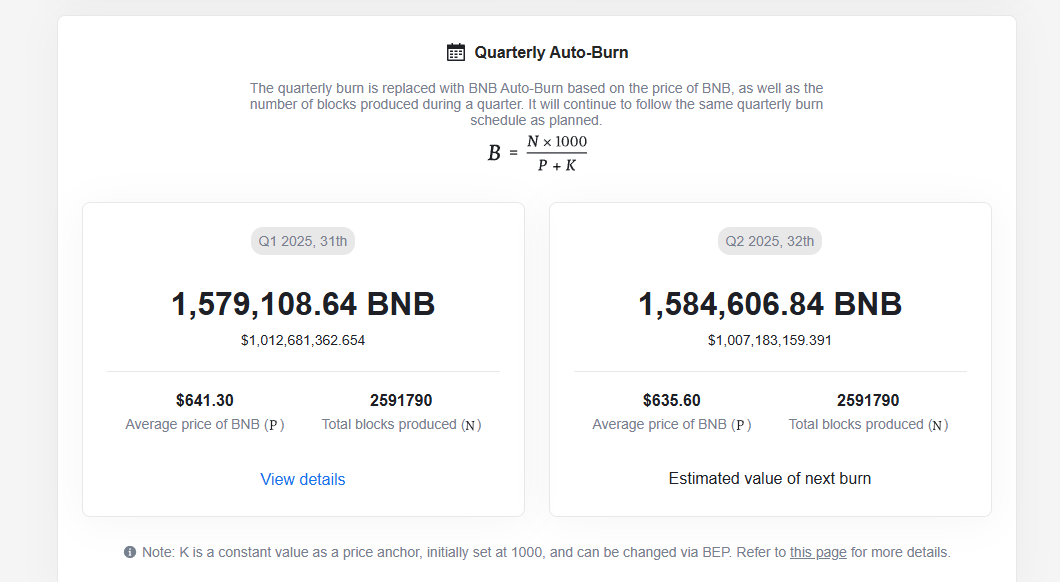The width and height of the screenshot is (1060, 582).
Task: Click the auto-burn description paragraph
Action: tap(536, 104)
